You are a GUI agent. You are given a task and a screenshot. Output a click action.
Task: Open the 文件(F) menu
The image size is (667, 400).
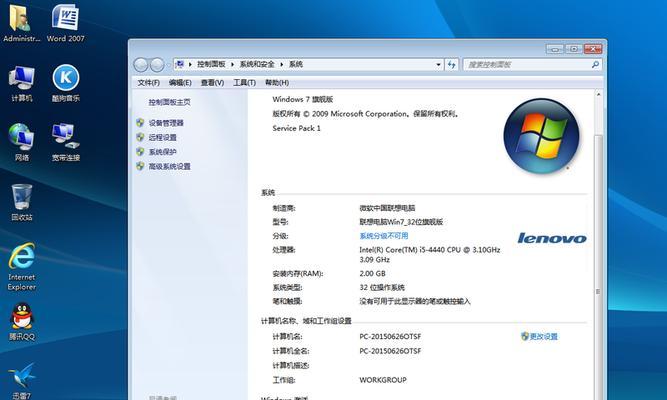click(x=148, y=83)
